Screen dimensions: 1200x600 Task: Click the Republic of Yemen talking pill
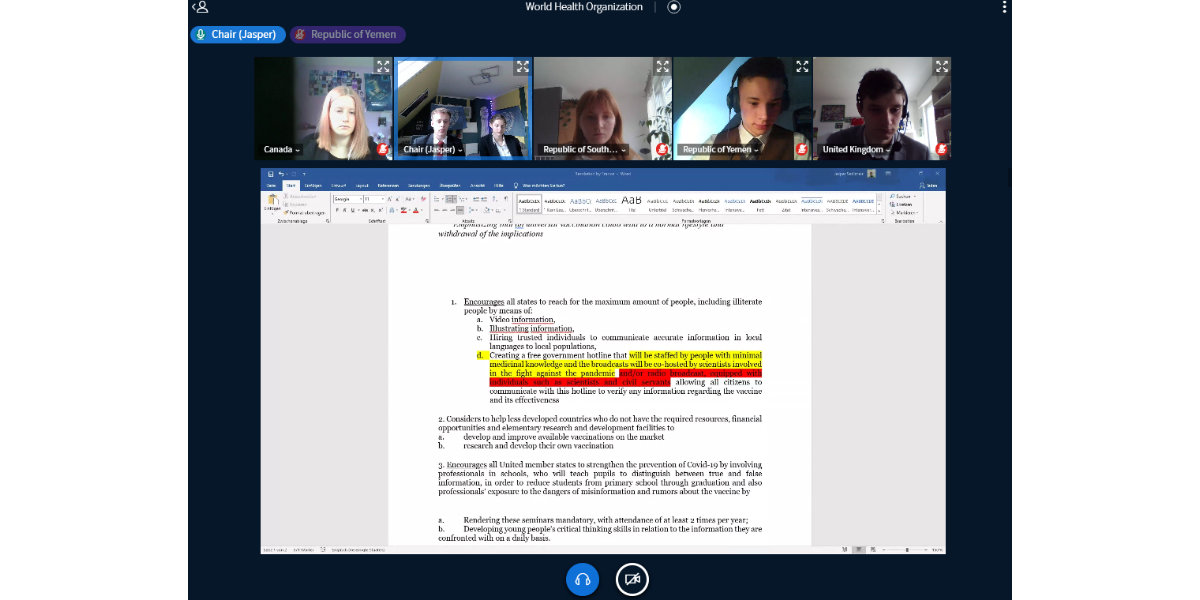pyautogui.click(x=347, y=34)
